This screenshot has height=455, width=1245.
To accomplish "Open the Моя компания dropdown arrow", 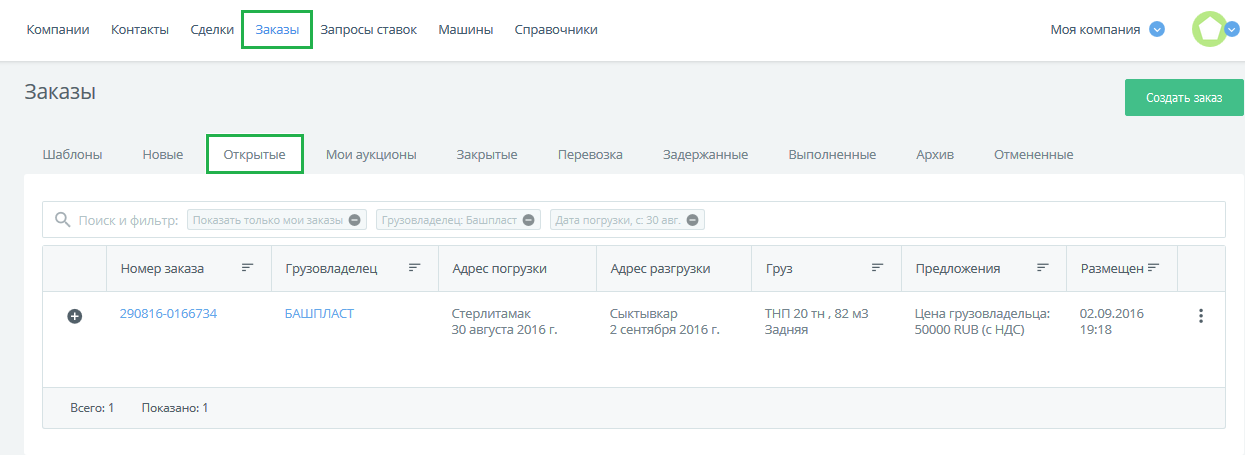I will (x=1157, y=29).
